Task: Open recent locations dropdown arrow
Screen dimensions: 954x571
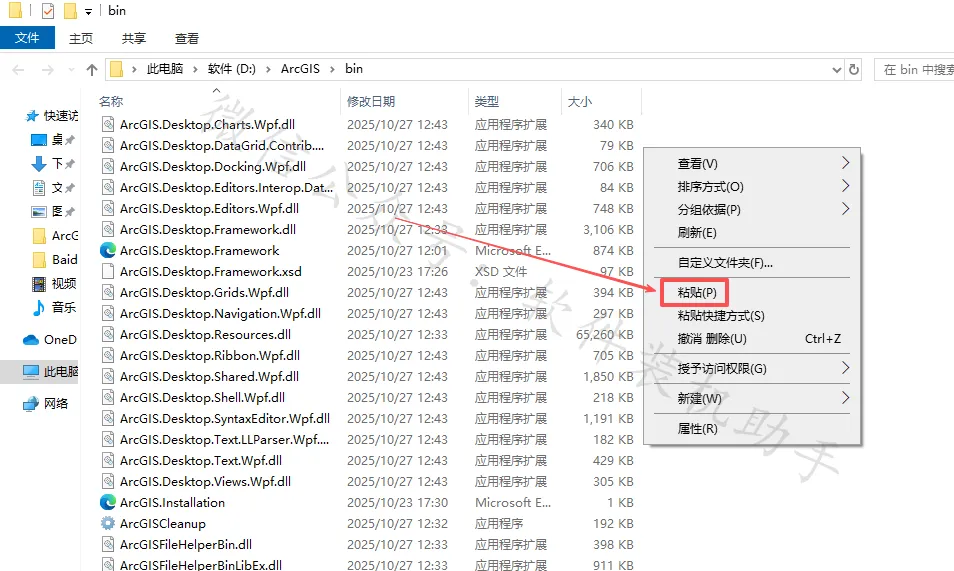Action: pos(71,70)
